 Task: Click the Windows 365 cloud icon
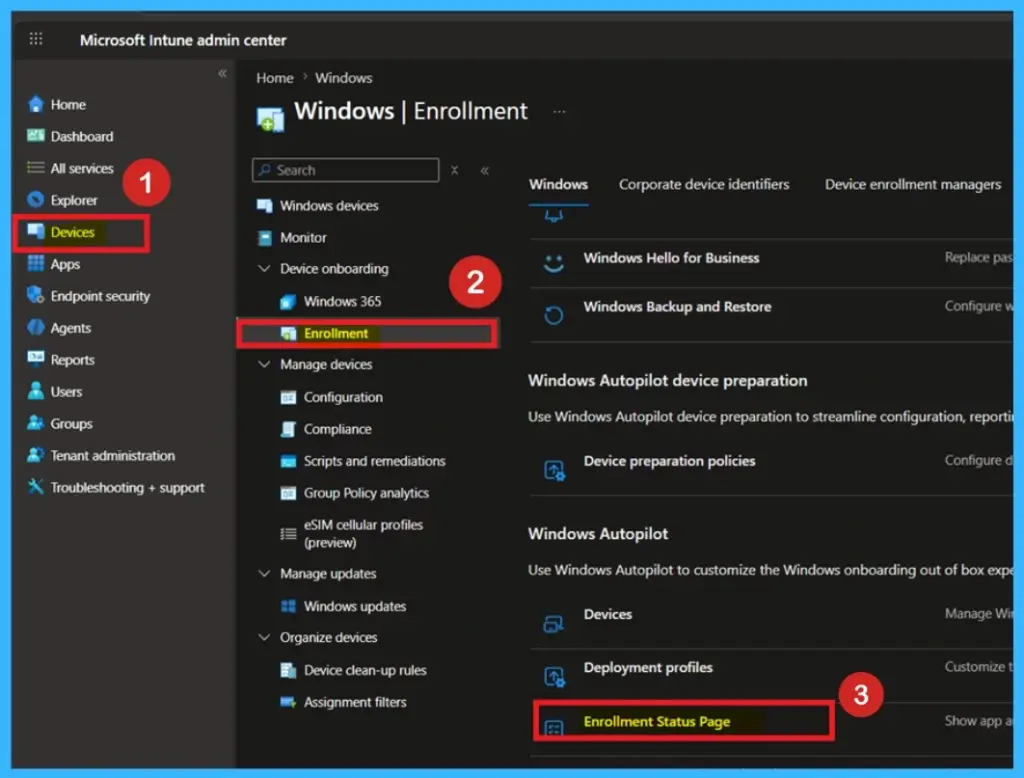point(288,301)
